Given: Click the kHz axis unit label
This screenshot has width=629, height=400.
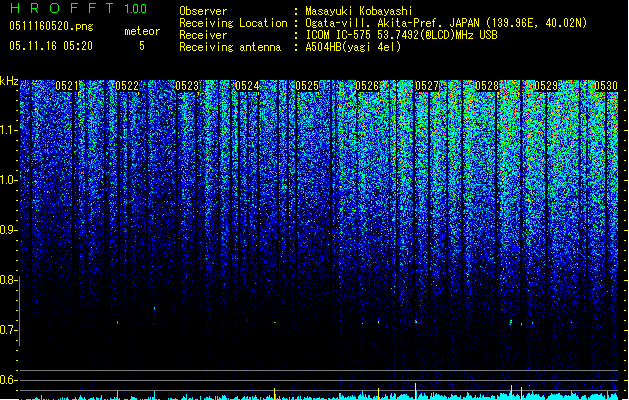Looking at the screenshot, I should (x=9, y=81).
